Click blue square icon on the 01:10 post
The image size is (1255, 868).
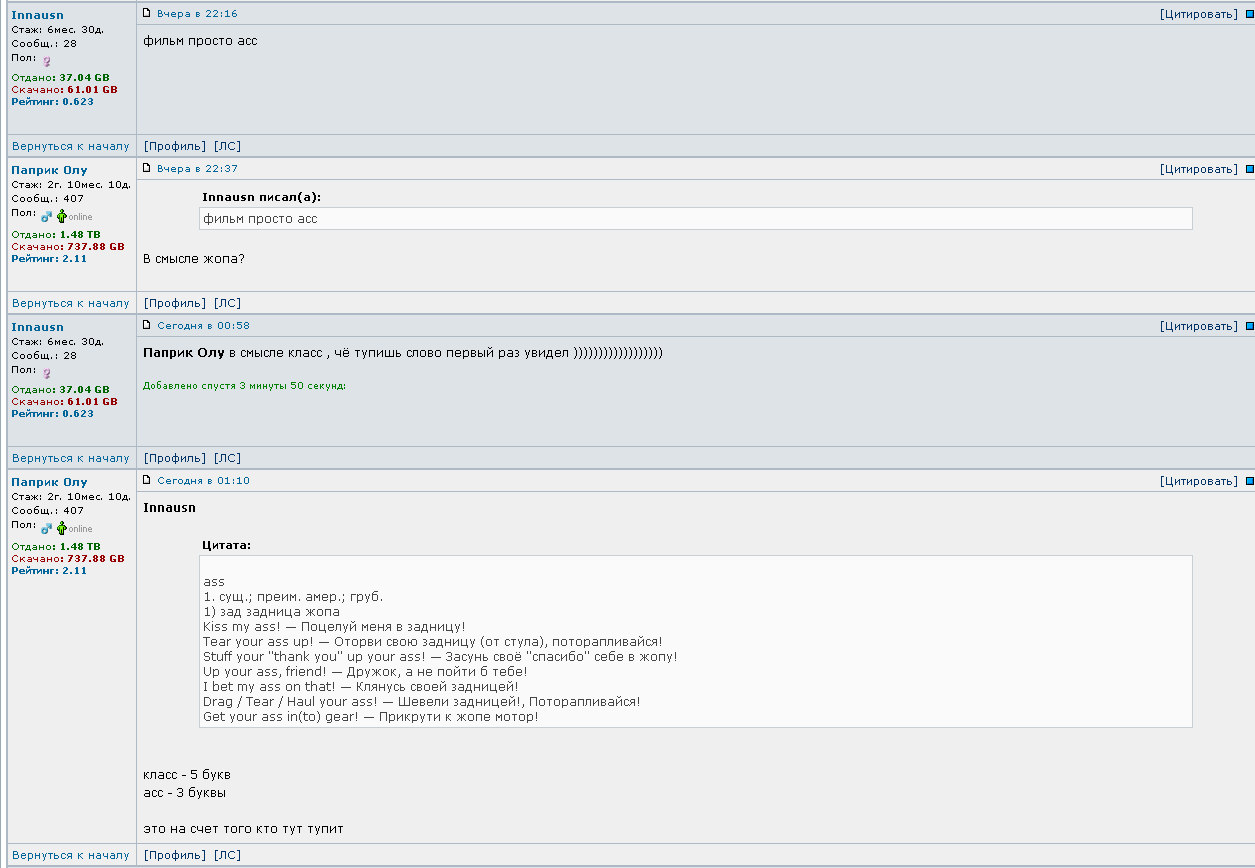(x=1249, y=481)
